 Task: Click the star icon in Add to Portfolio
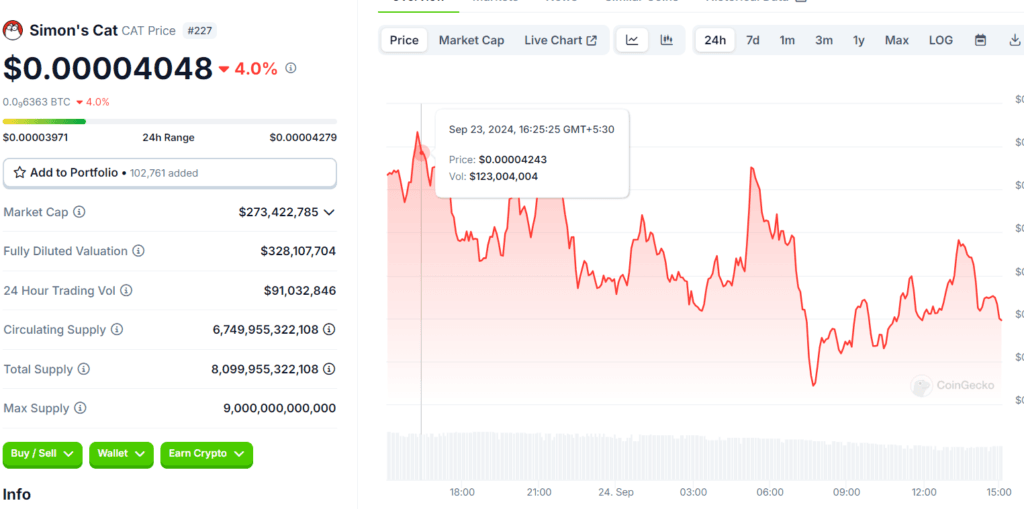point(20,172)
